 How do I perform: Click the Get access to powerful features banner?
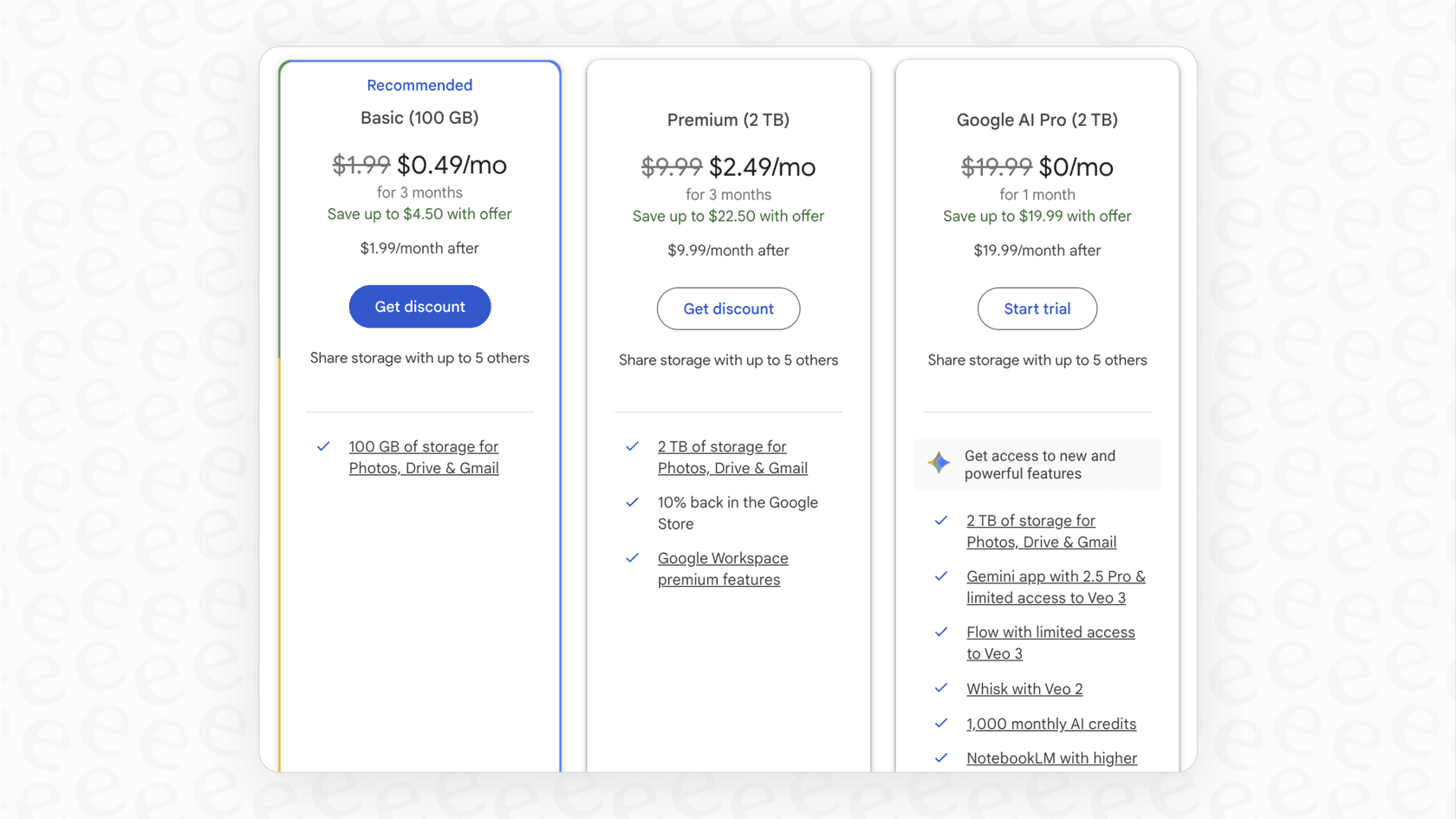[x=1037, y=464]
